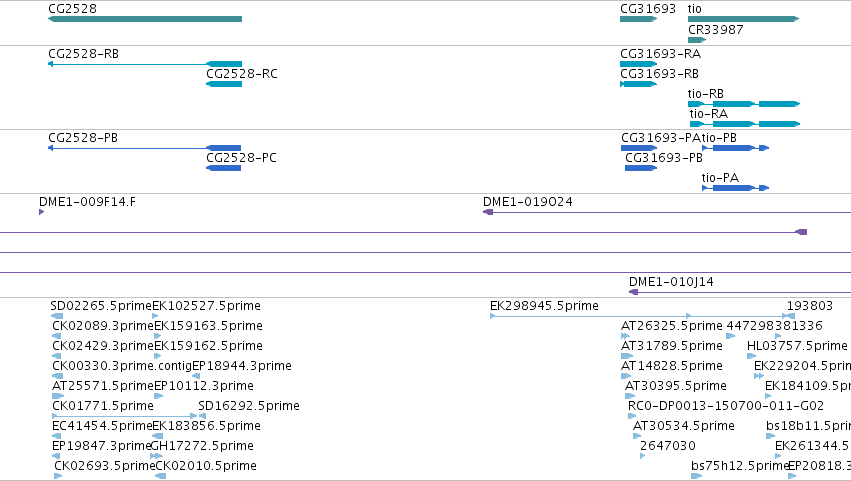Click the DME1-009F14.F marker arrow
The image size is (851, 481).
[x=42, y=212]
